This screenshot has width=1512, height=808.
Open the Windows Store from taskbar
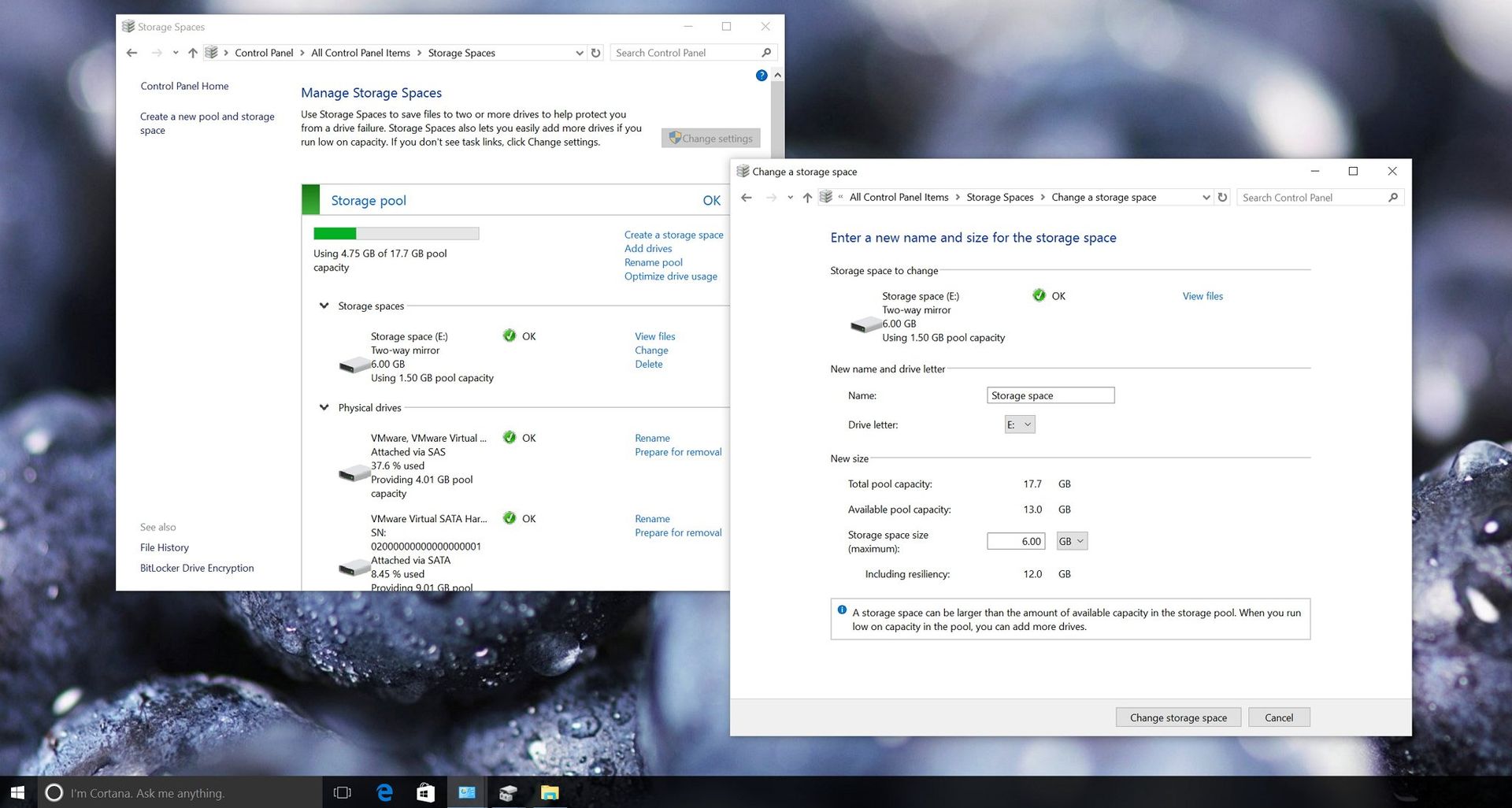[425, 793]
